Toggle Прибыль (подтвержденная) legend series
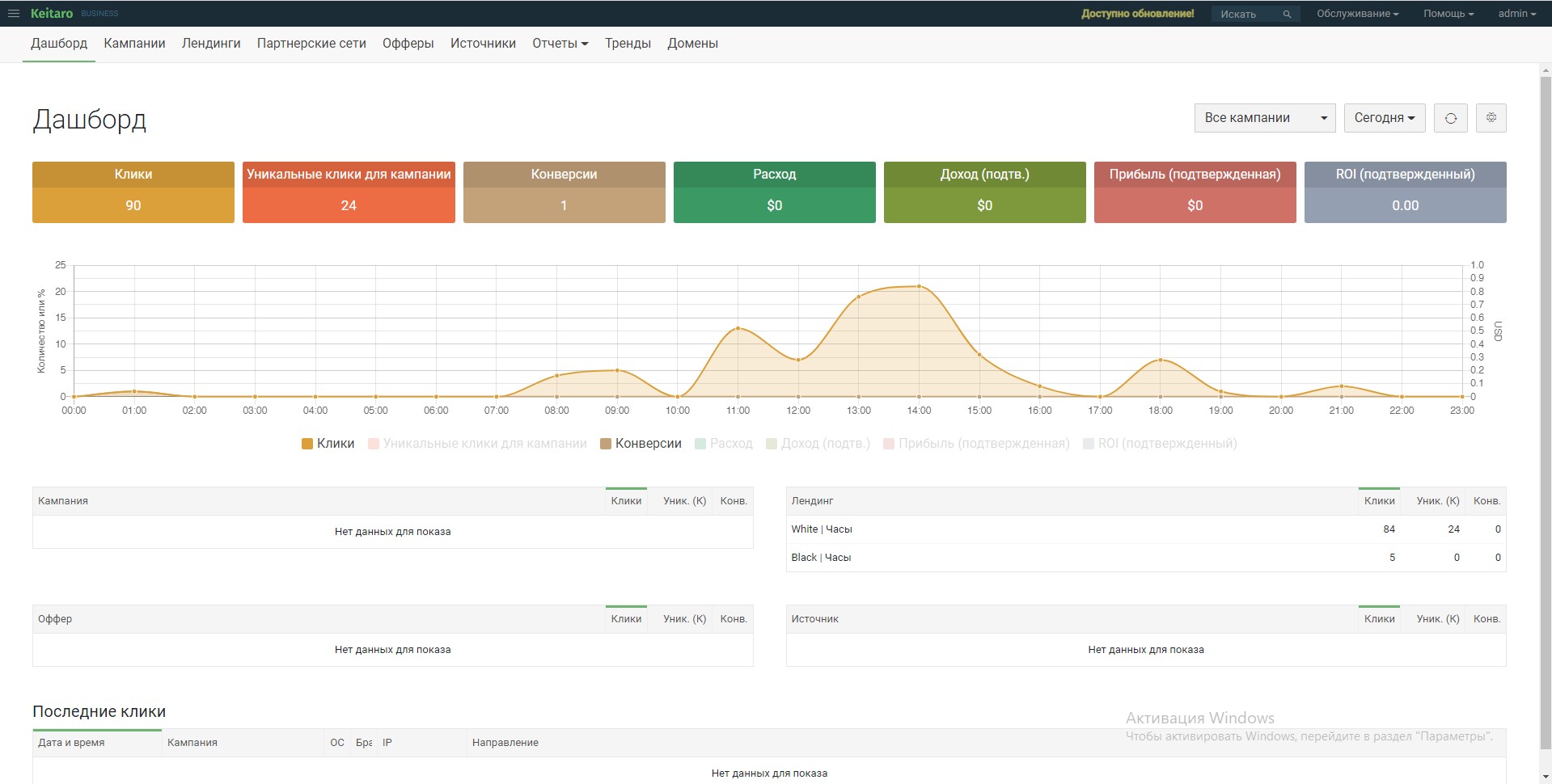The height and width of the screenshot is (784, 1552). (976, 444)
